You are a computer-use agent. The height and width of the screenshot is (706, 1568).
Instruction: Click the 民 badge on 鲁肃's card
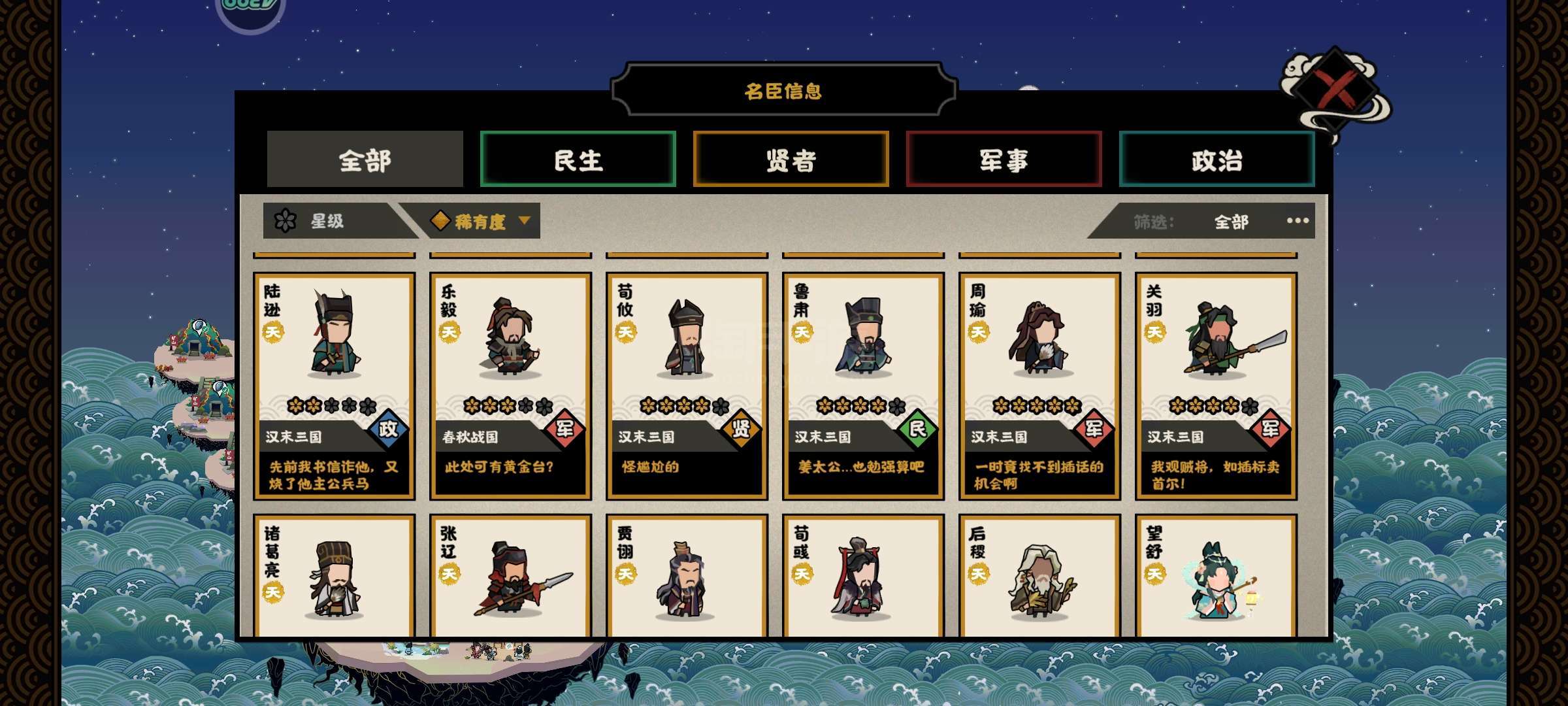pos(917,429)
